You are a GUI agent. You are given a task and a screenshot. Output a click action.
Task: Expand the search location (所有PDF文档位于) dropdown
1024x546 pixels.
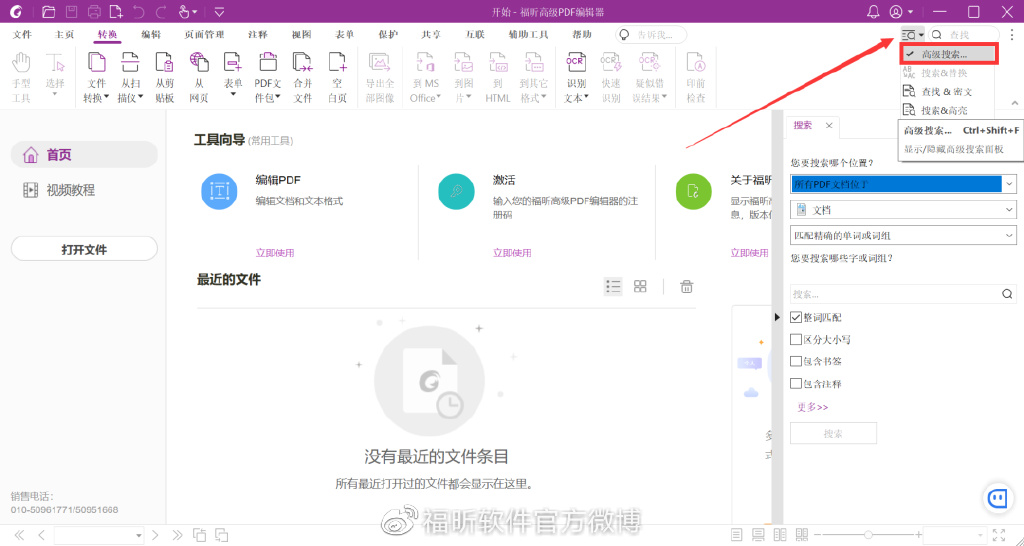coord(1010,184)
